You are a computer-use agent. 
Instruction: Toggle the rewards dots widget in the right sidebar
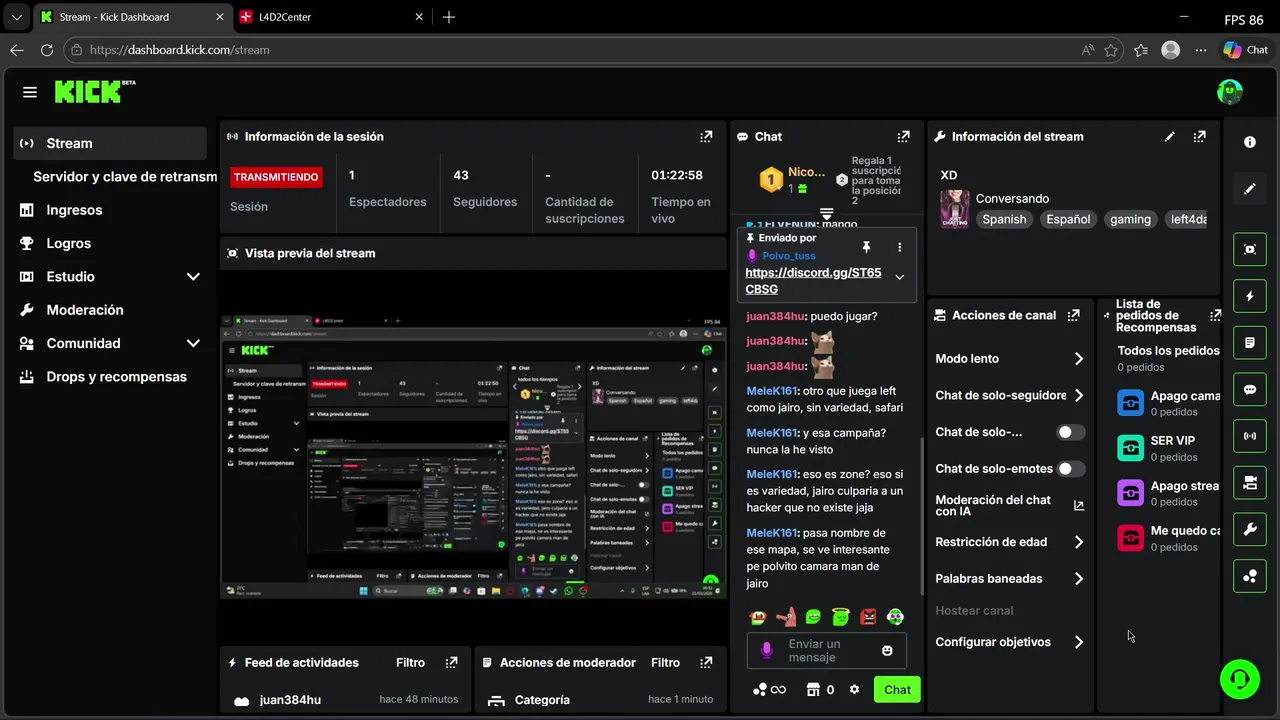click(x=1250, y=576)
